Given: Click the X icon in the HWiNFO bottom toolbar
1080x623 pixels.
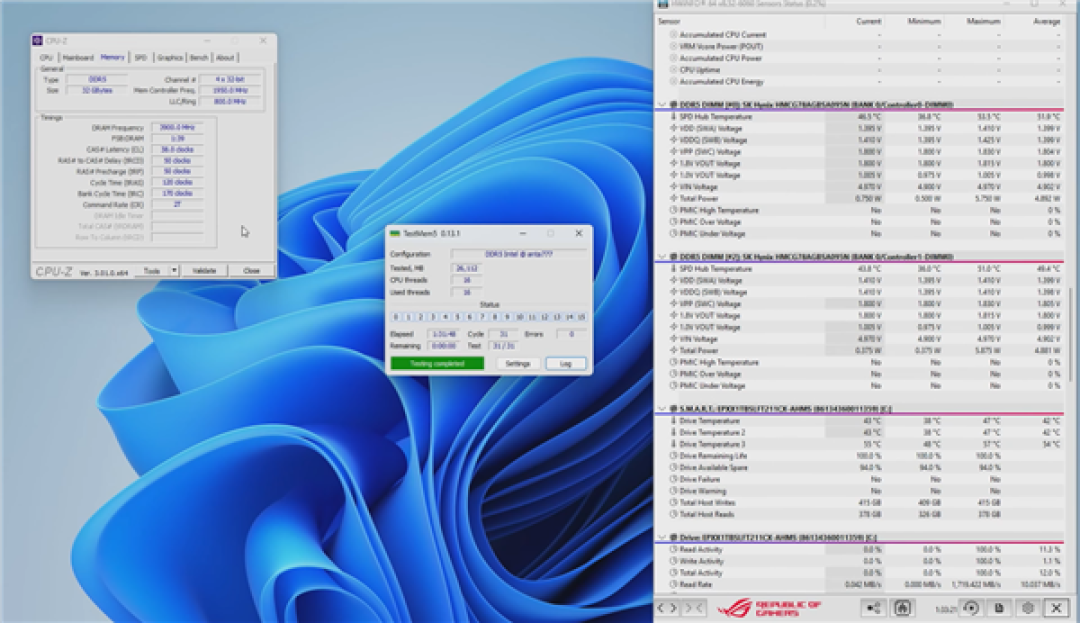Looking at the screenshot, I should click(x=1056, y=608).
